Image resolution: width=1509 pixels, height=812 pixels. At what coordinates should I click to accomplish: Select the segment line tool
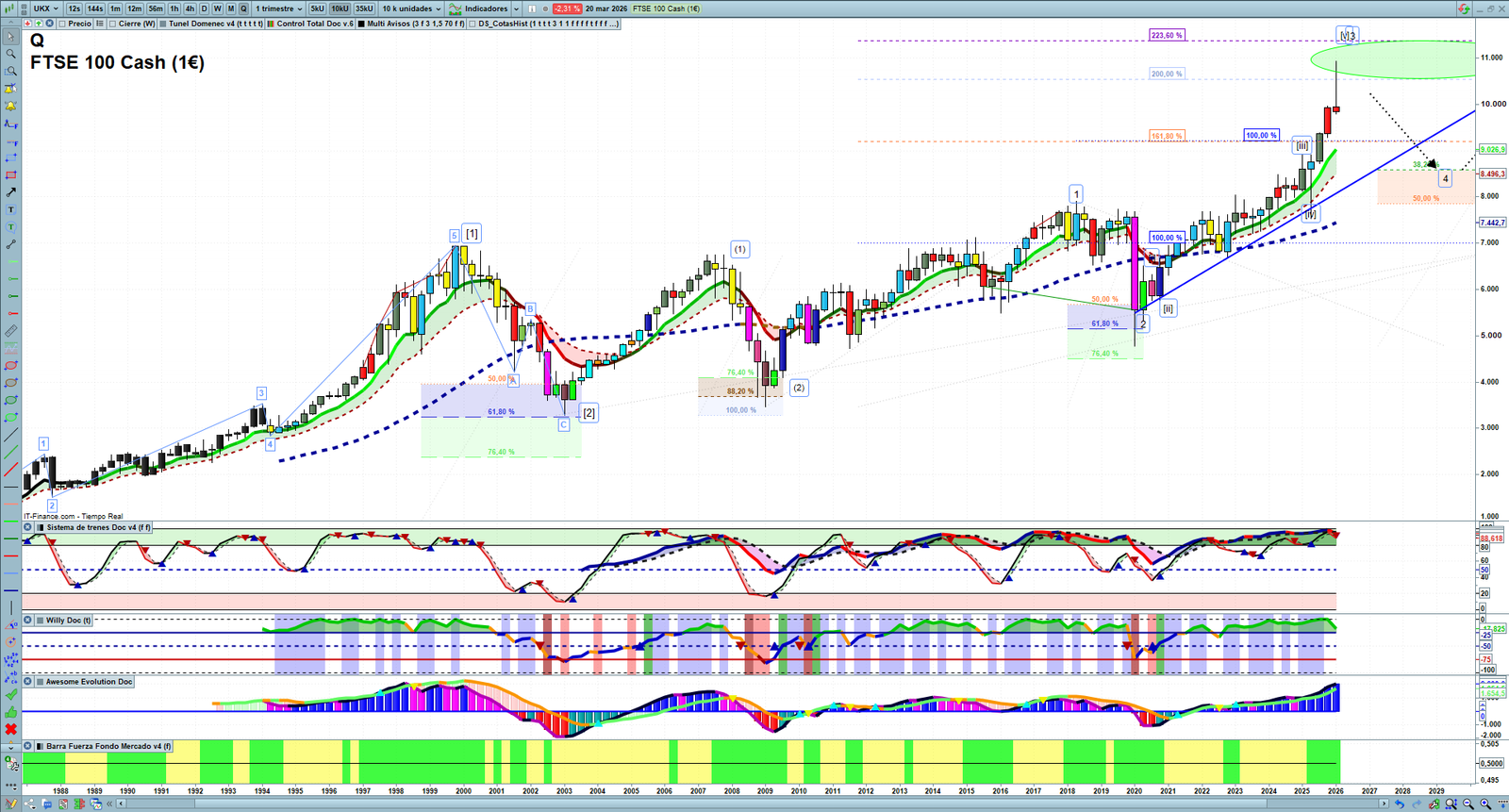click(x=10, y=244)
